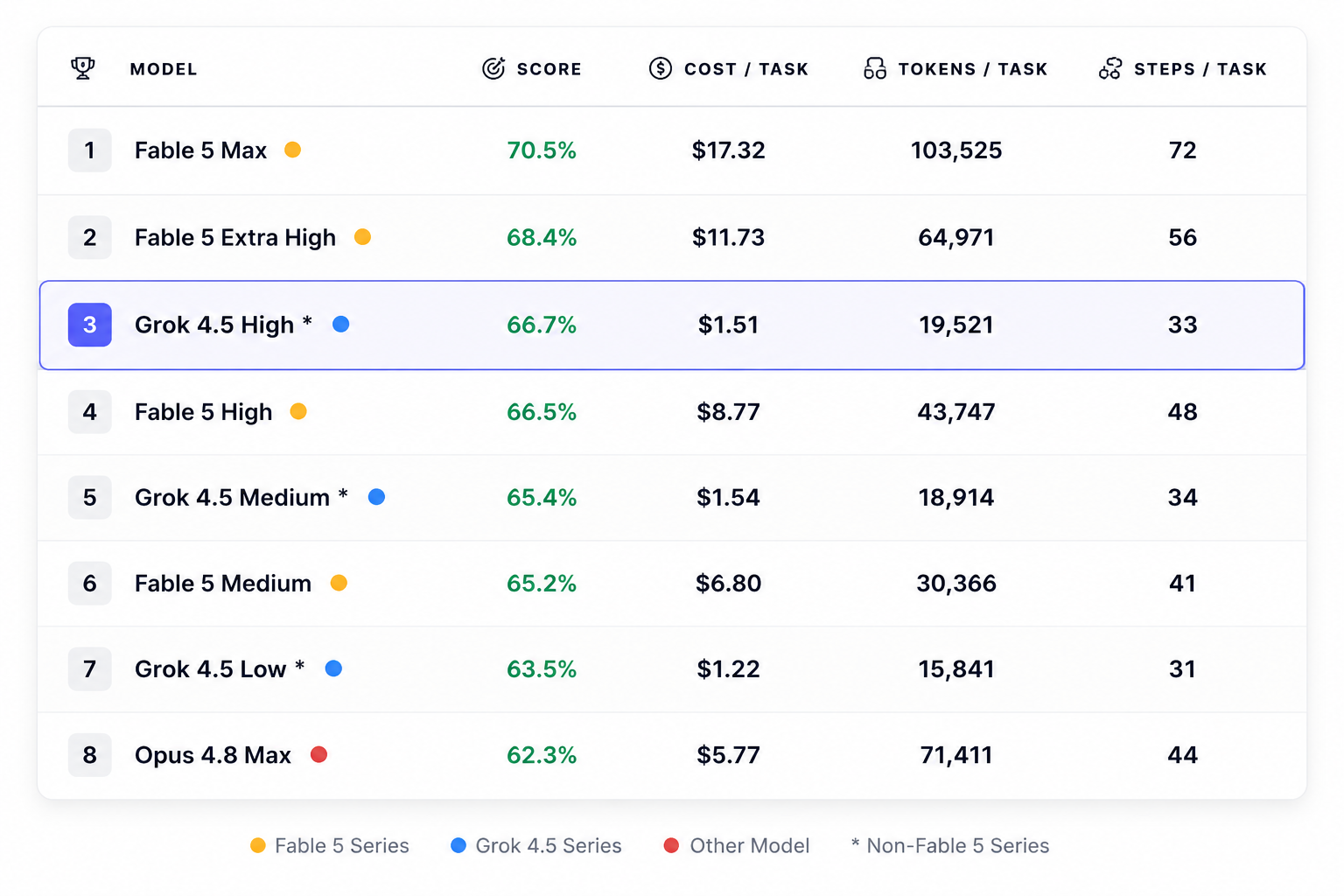Image resolution: width=1344 pixels, height=896 pixels.
Task: Click rank badge 7
Action: coord(90,669)
